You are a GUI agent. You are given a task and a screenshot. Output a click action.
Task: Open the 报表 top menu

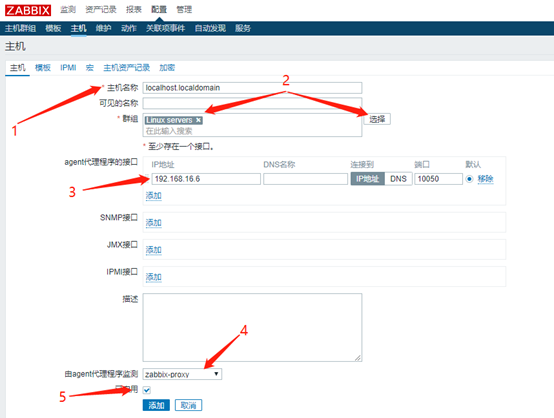[134, 10]
